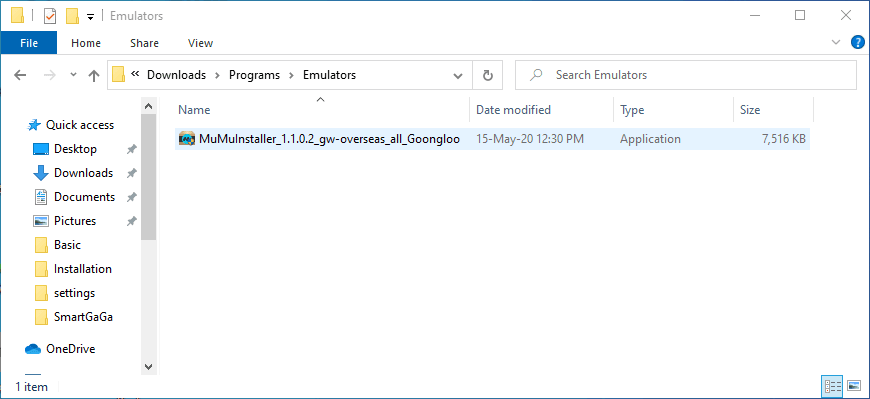Open Customize Quick Access Toolbar dropdown

[x=90, y=17]
